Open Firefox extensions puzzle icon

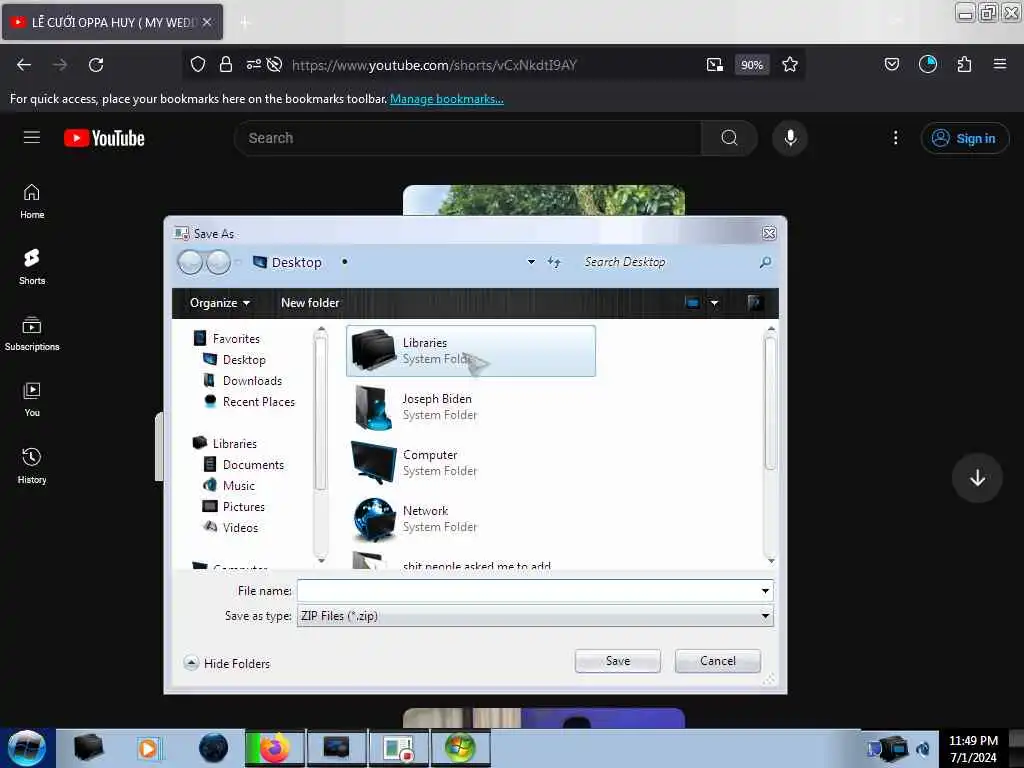coord(964,65)
